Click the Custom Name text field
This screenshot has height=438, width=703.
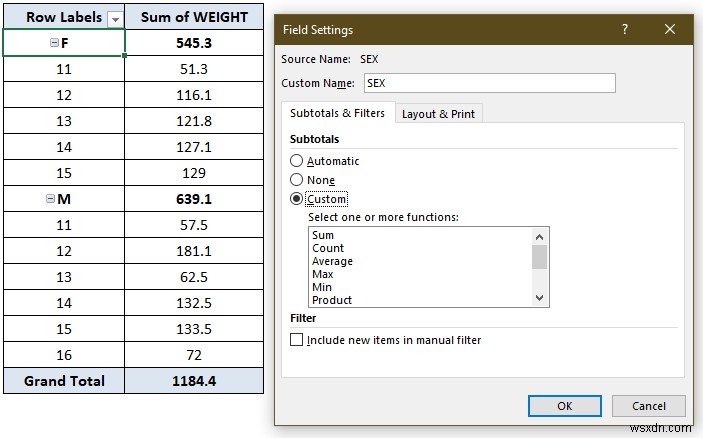pyautogui.click(x=488, y=83)
